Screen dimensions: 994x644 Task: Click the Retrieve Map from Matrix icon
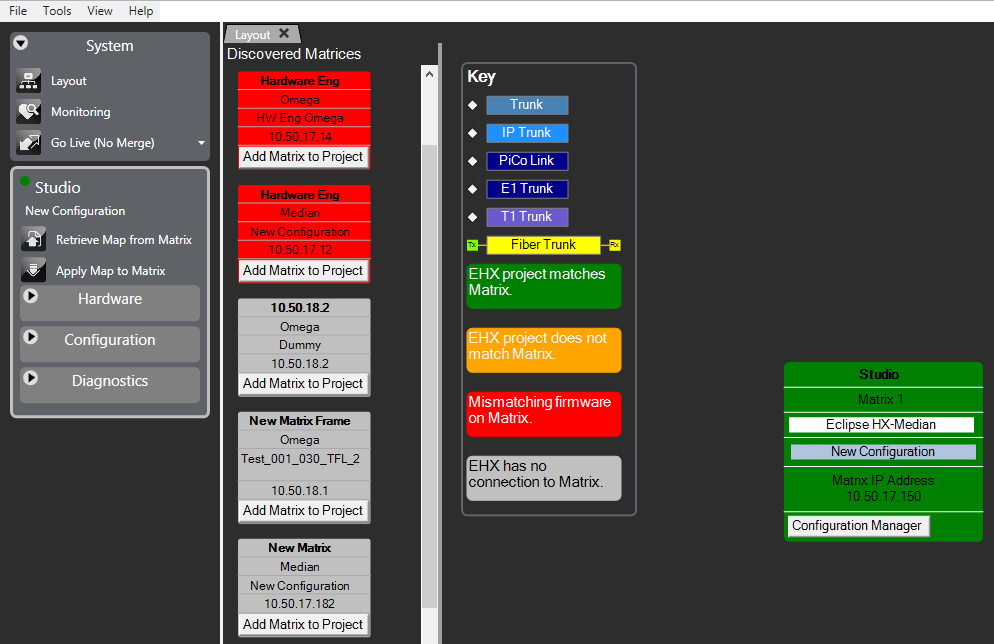coord(34,240)
